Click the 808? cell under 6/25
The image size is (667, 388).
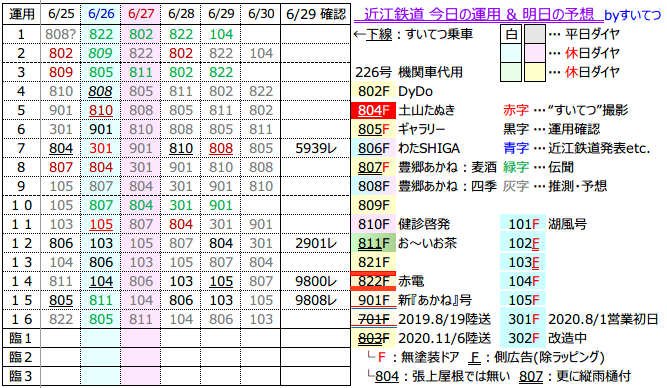pyautogui.click(x=61, y=34)
